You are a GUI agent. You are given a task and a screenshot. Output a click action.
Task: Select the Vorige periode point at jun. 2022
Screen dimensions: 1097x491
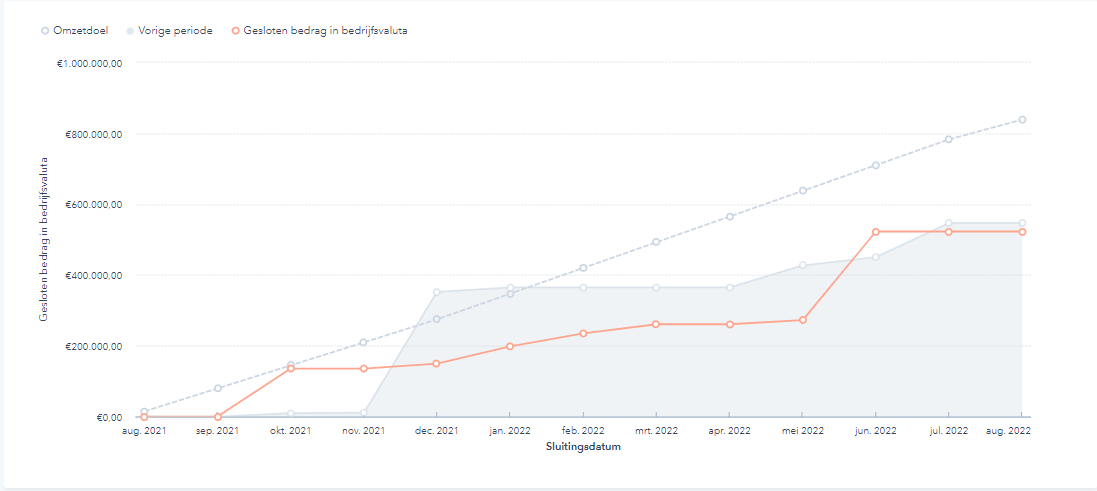[x=875, y=257]
